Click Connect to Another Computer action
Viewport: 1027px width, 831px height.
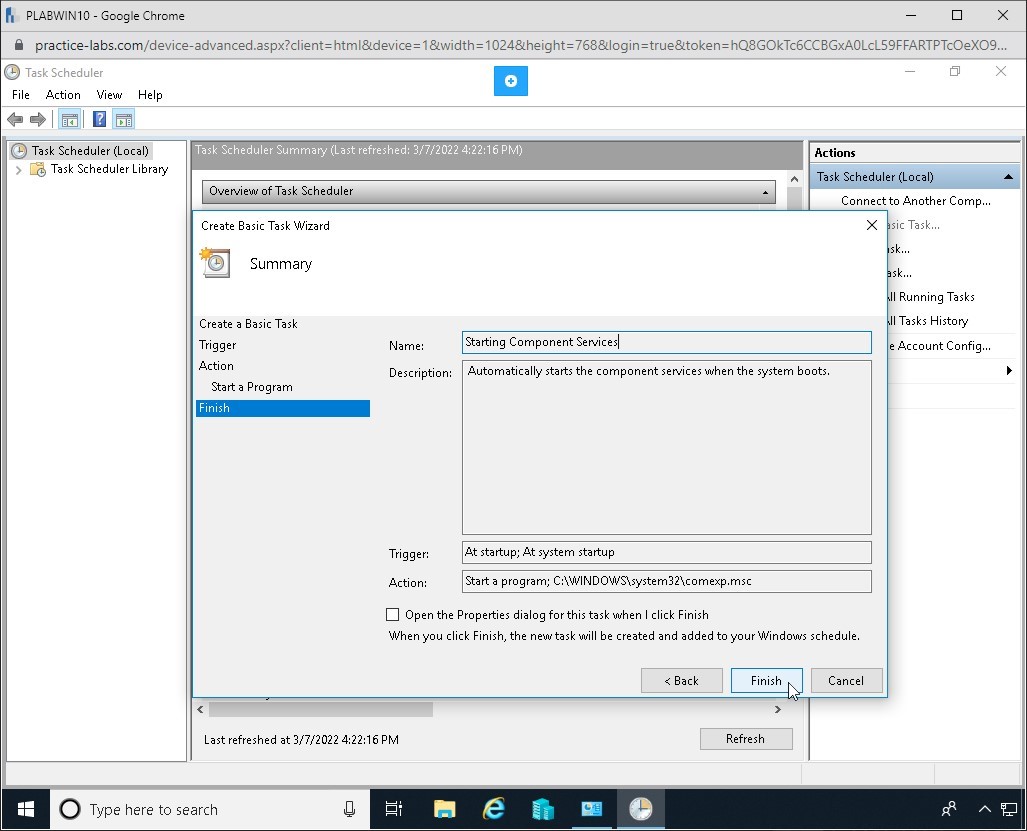(x=915, y=201)
